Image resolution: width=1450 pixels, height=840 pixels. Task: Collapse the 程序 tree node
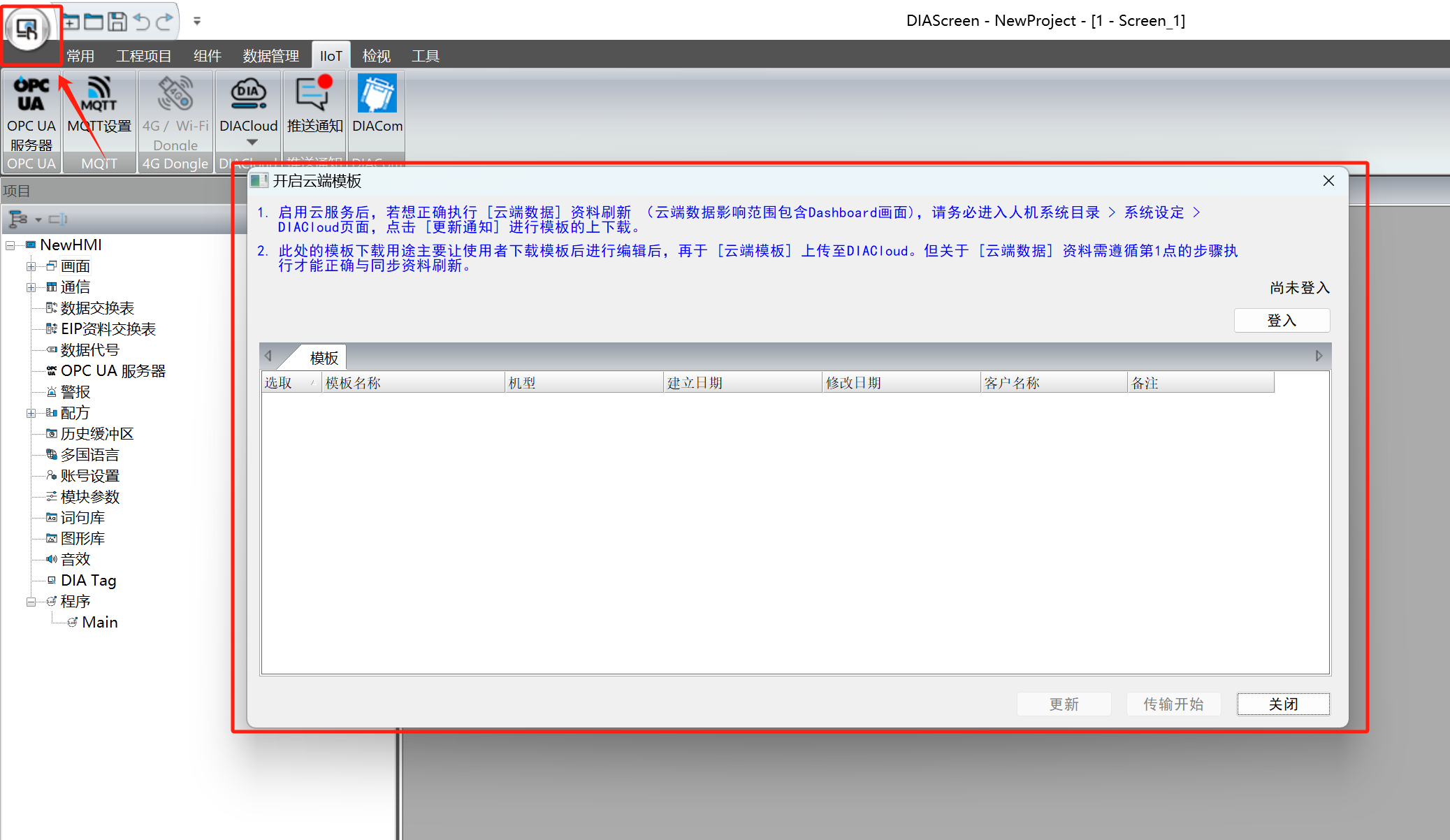(31, 602)
